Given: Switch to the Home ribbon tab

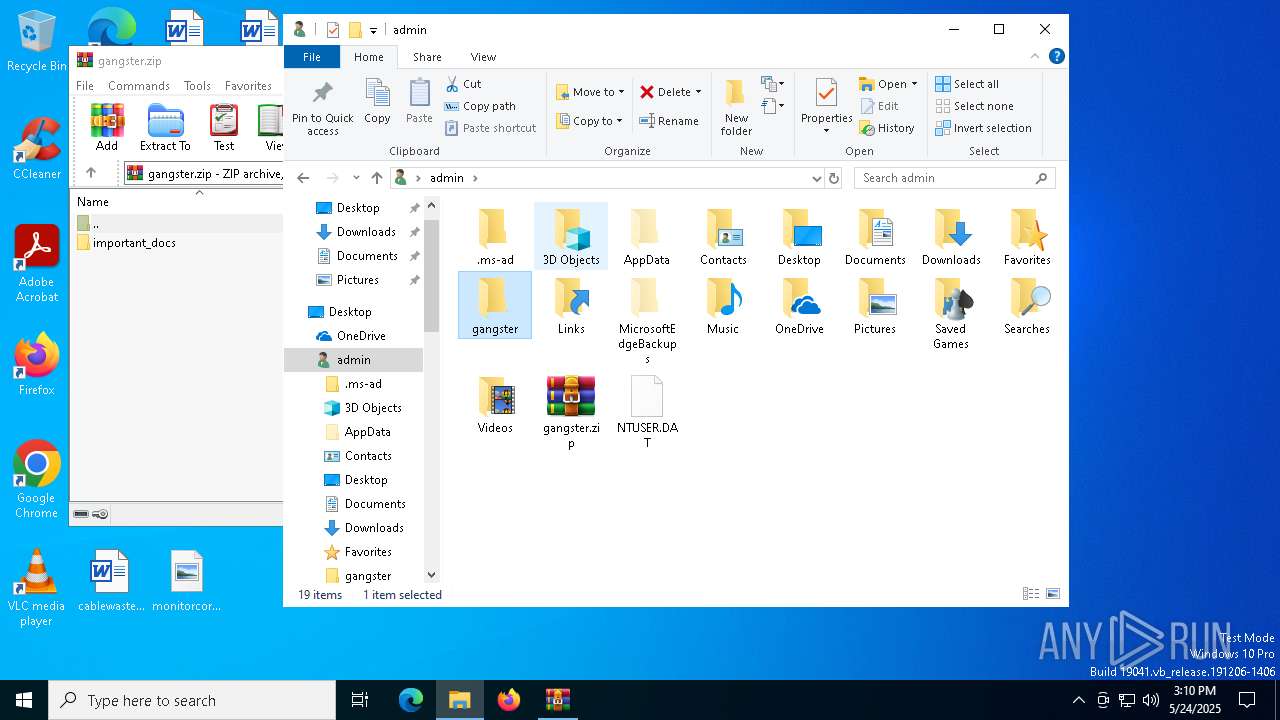Looking at the screenshot, I should 368,57.
